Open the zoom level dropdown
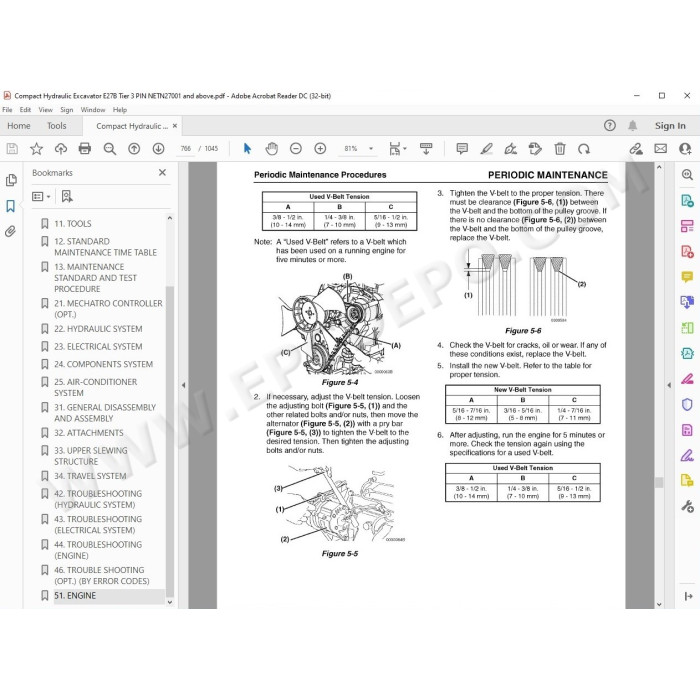700x700 pixels. [371, 149]
